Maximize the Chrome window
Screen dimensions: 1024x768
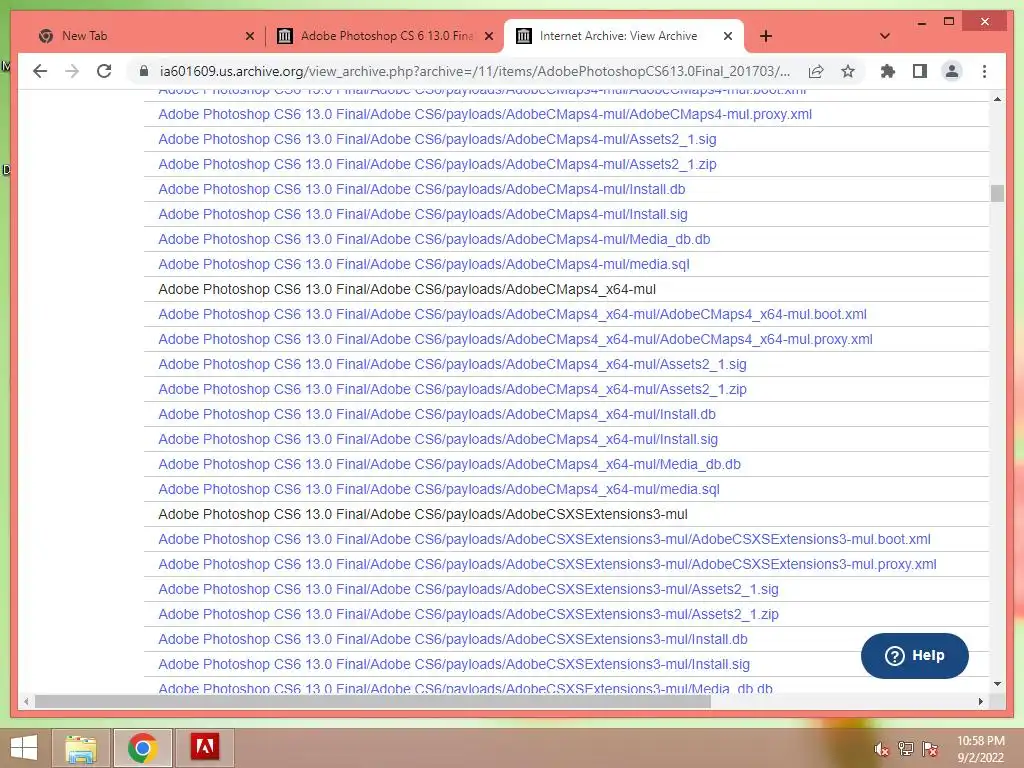tap(949, 22)
